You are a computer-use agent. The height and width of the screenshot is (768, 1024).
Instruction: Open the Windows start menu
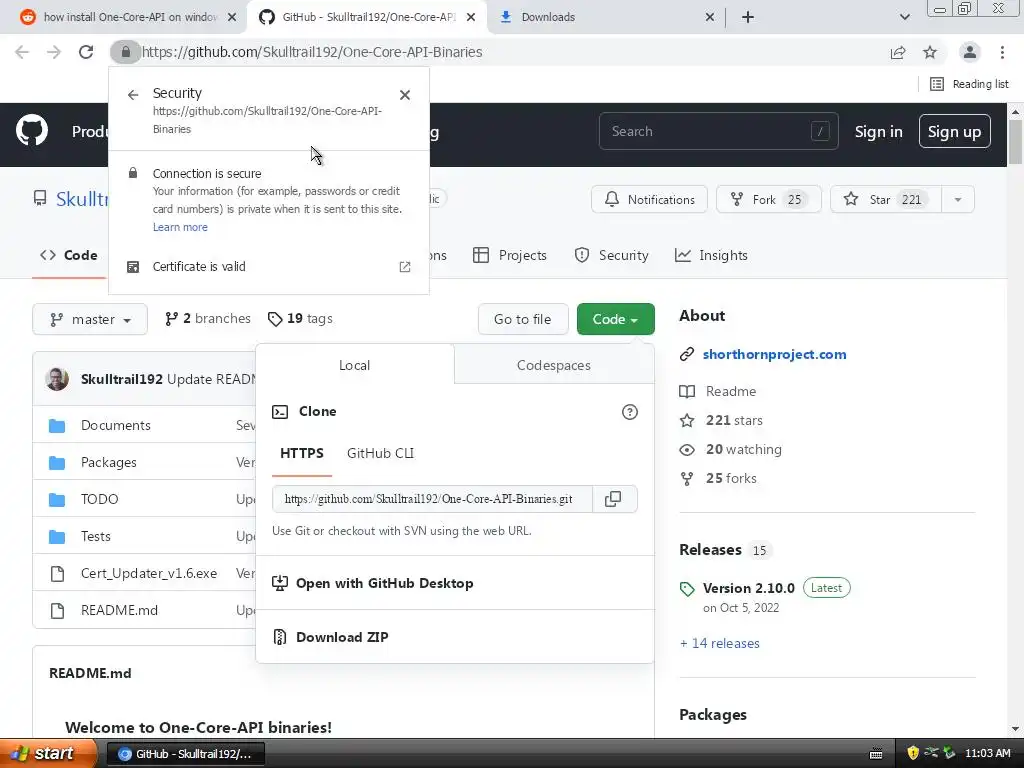[x=47, y=754]
